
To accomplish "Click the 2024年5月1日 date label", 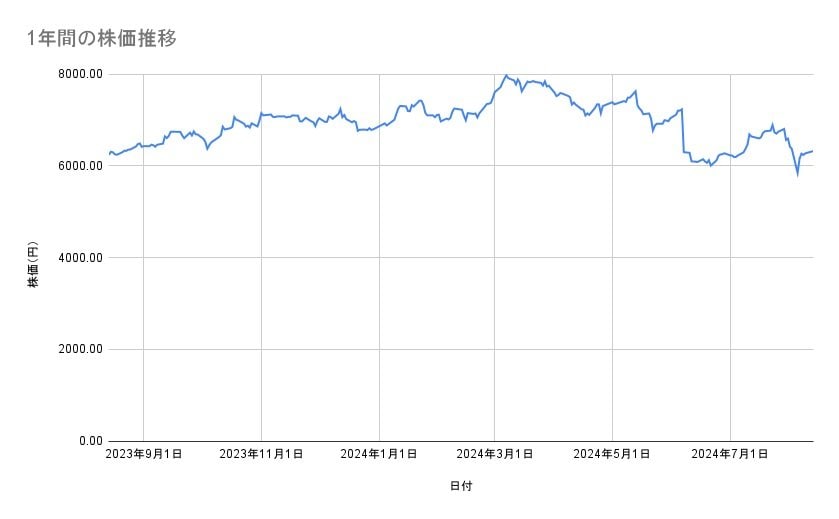I will point(612,454).
